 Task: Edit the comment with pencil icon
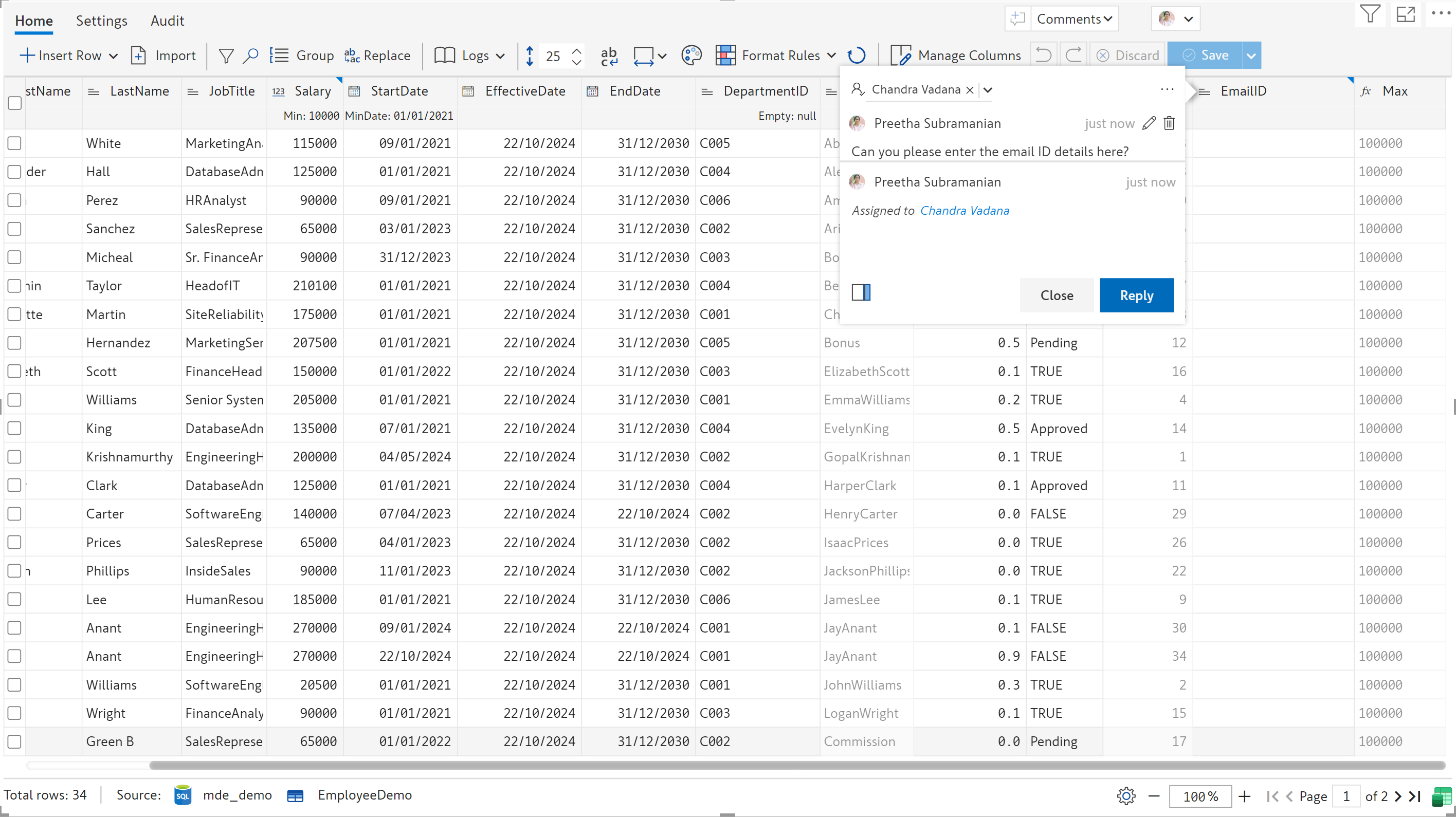[x=1149, y=123]
